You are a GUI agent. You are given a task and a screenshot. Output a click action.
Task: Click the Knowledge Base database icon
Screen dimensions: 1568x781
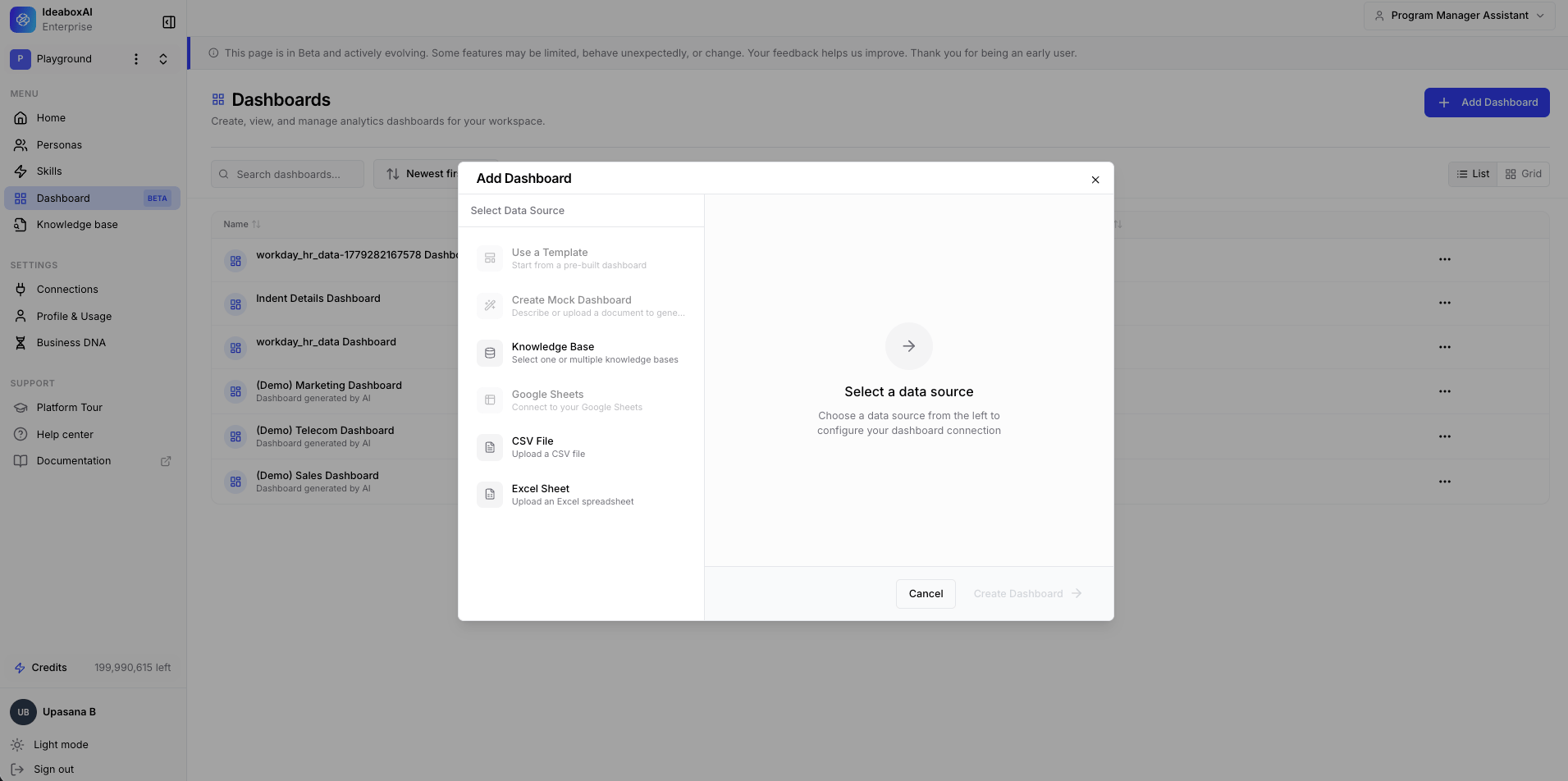490,353
